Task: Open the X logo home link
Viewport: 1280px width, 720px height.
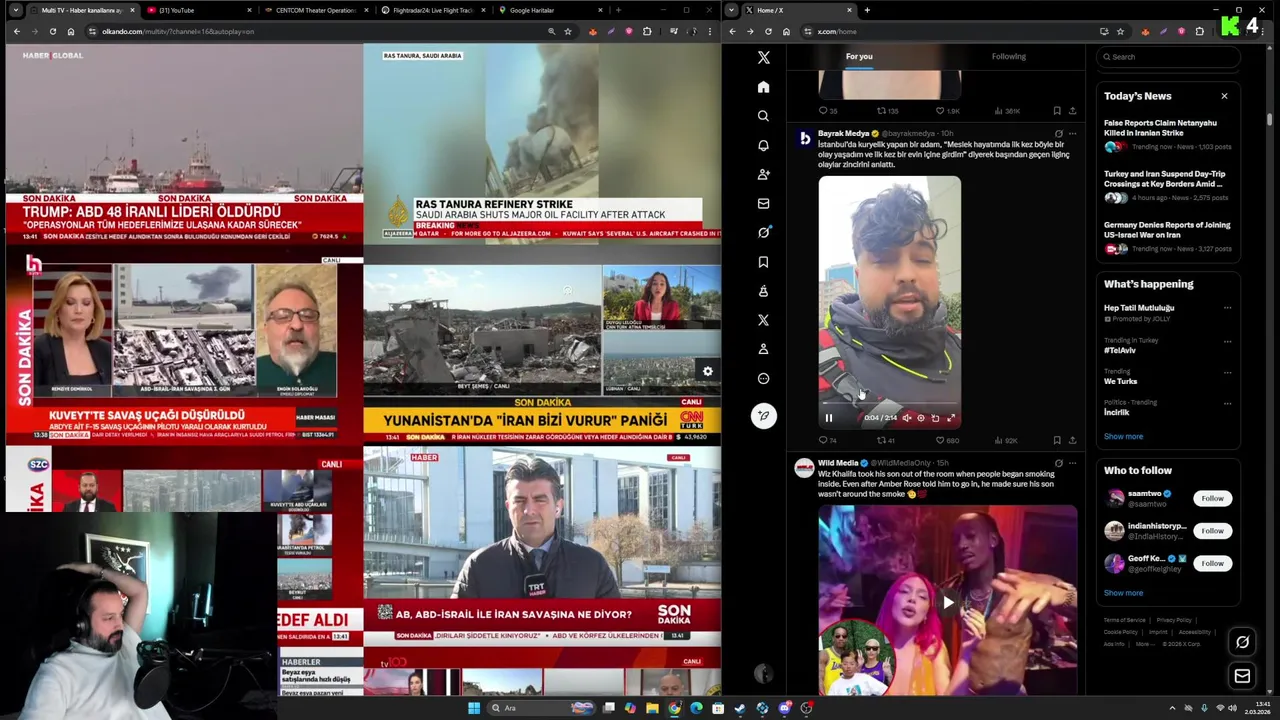Action: [x=763, y=58]
